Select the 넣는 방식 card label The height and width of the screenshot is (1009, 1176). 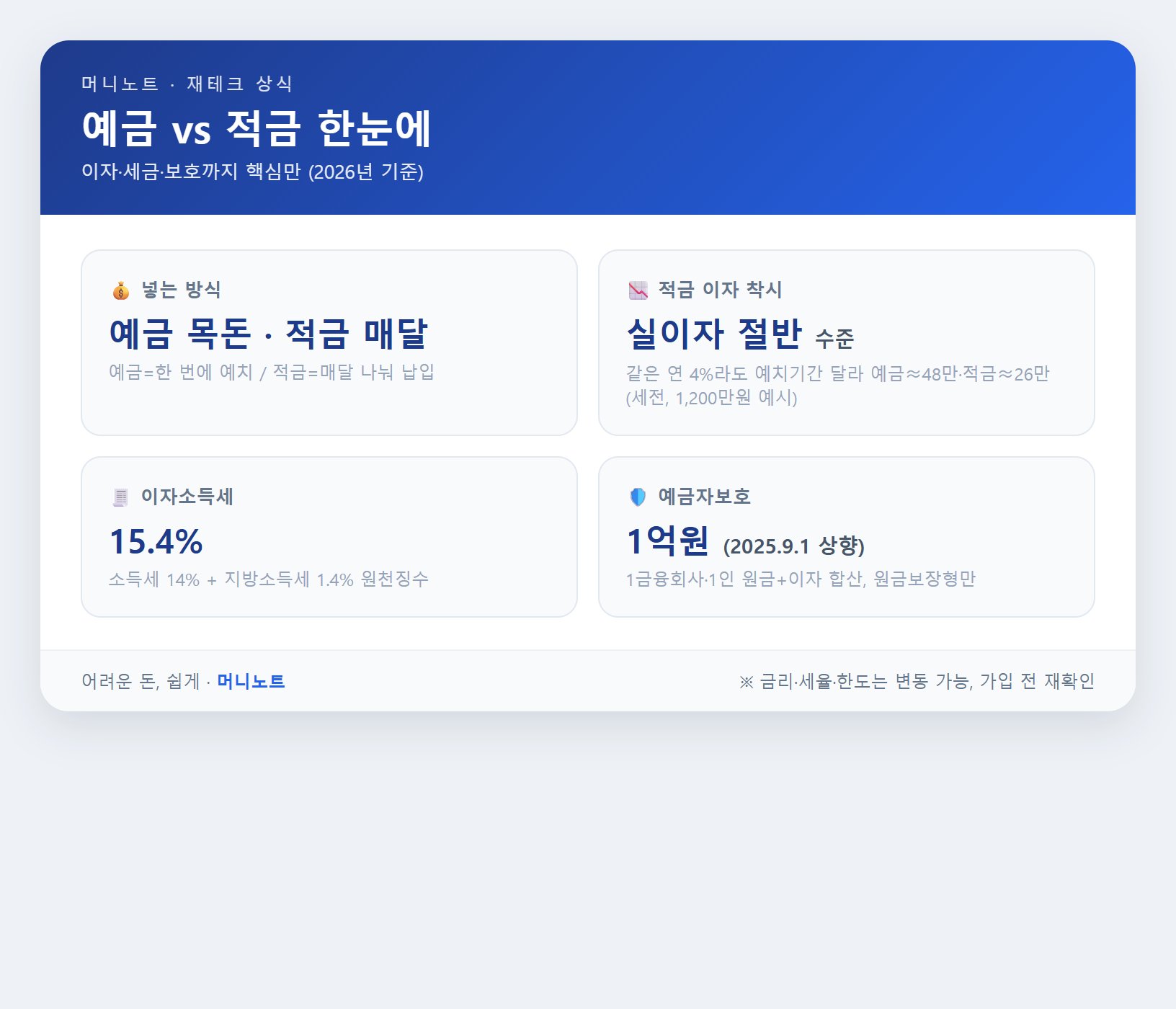click(x=181, y=290)
